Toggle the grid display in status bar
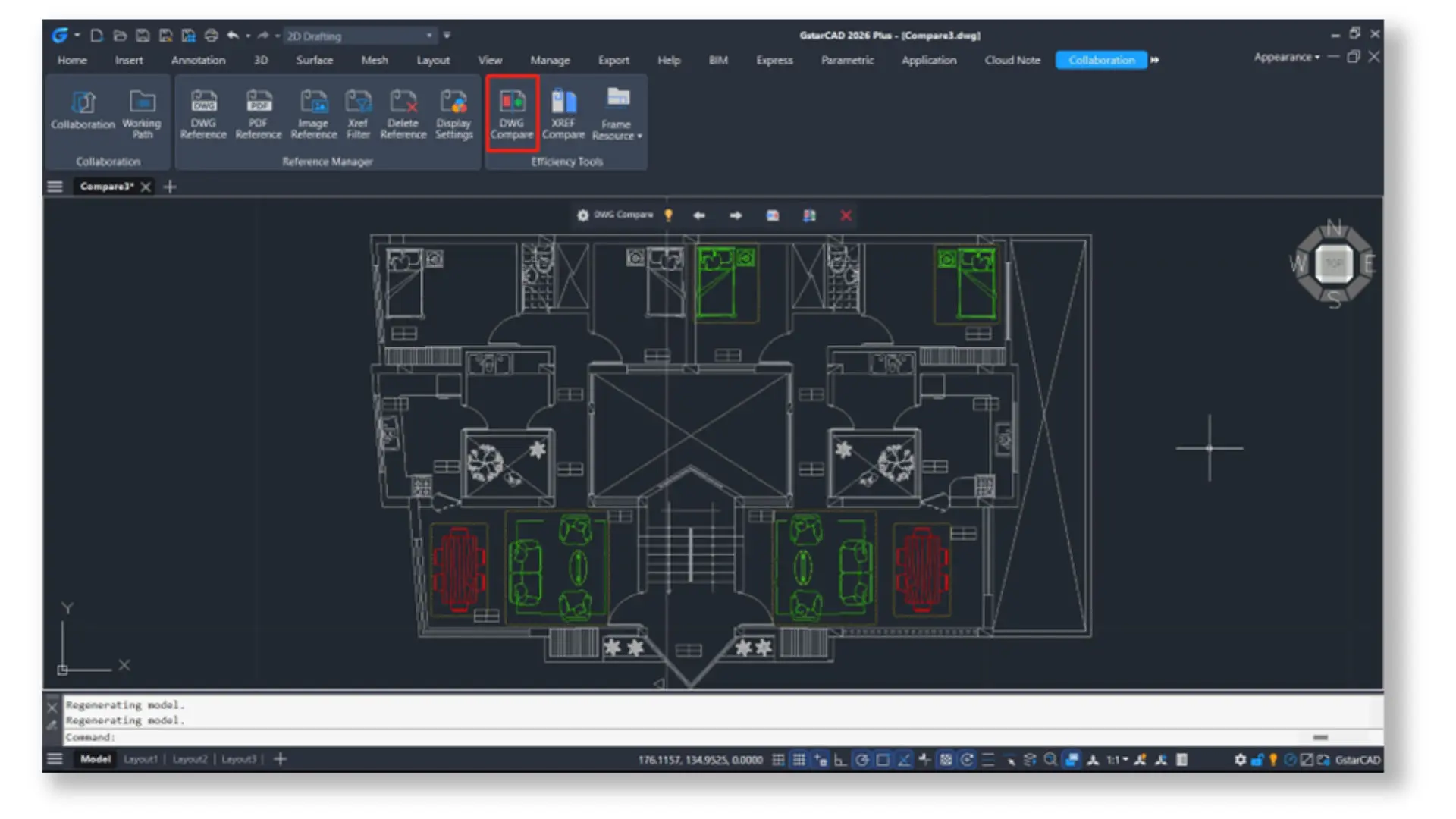1456x819 pixels. point(799,760)
